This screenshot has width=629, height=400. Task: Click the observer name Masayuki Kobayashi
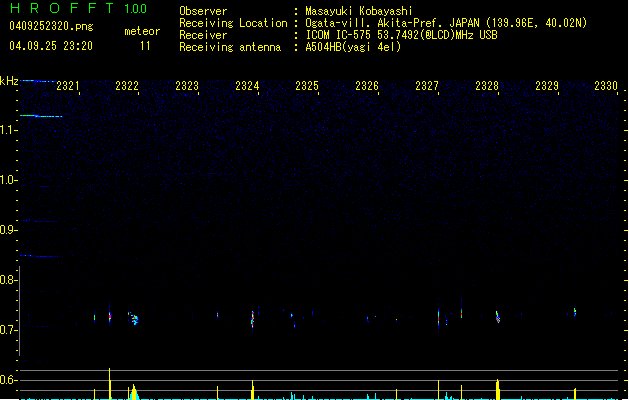[x=359, y=11]
